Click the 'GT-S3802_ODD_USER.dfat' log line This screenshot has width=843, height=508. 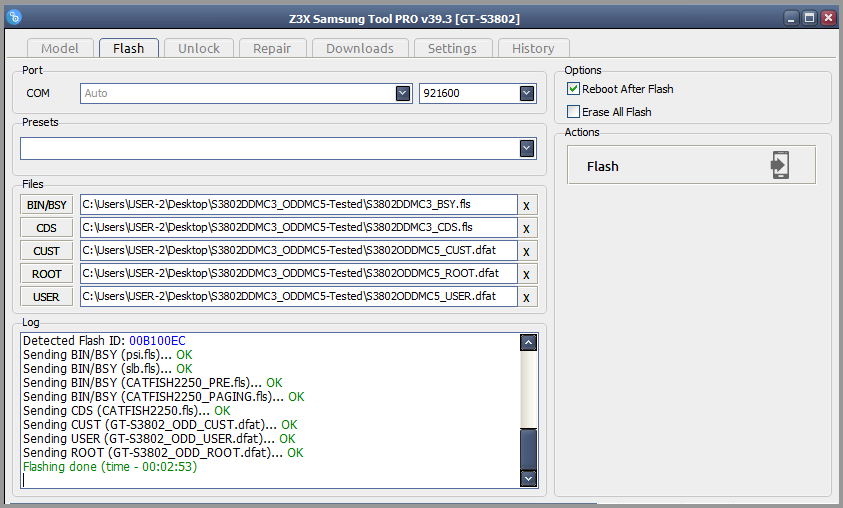[159, 439]
